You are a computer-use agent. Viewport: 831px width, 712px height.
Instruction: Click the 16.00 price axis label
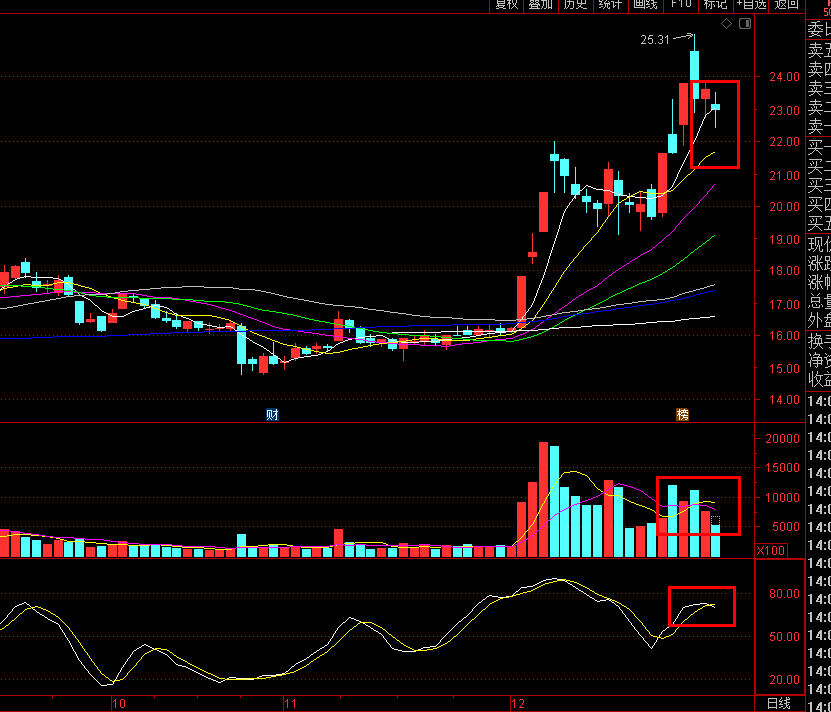coord(785,336)
